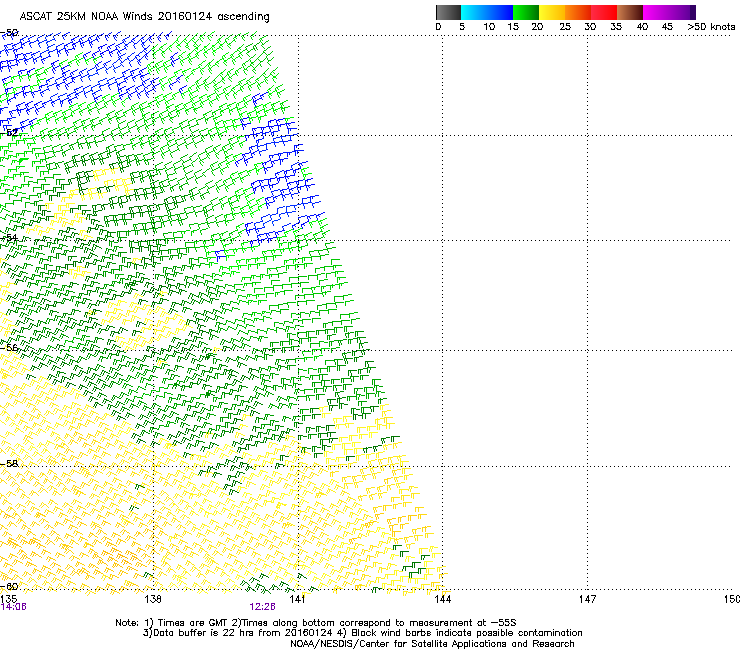Click the gray 0-5 knots color swatch

(448, 12)
